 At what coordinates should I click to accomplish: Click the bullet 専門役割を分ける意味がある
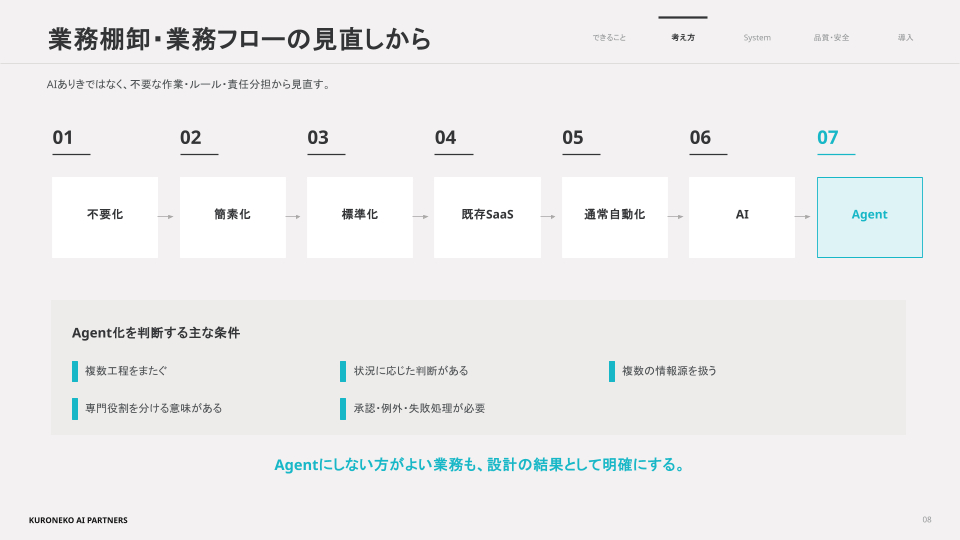click(154, 408)
